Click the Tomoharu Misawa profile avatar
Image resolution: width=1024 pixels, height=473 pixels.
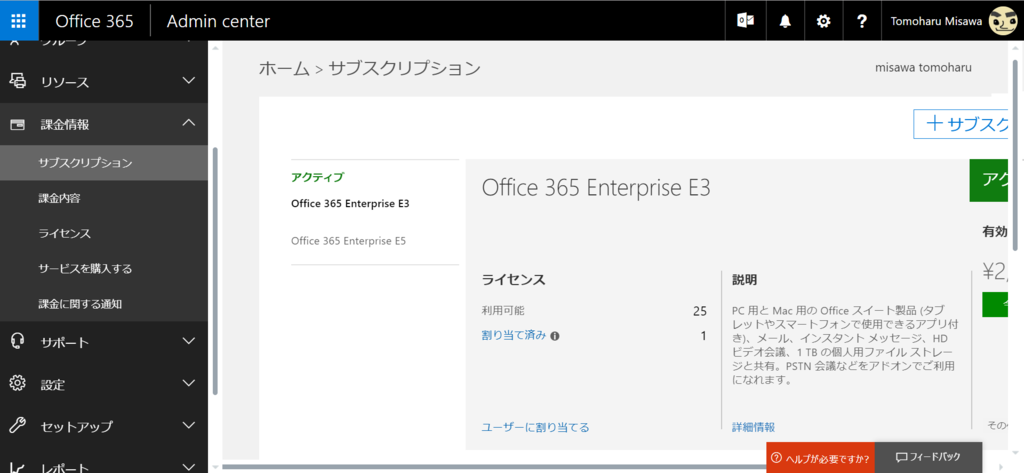tap(1003, 21)
